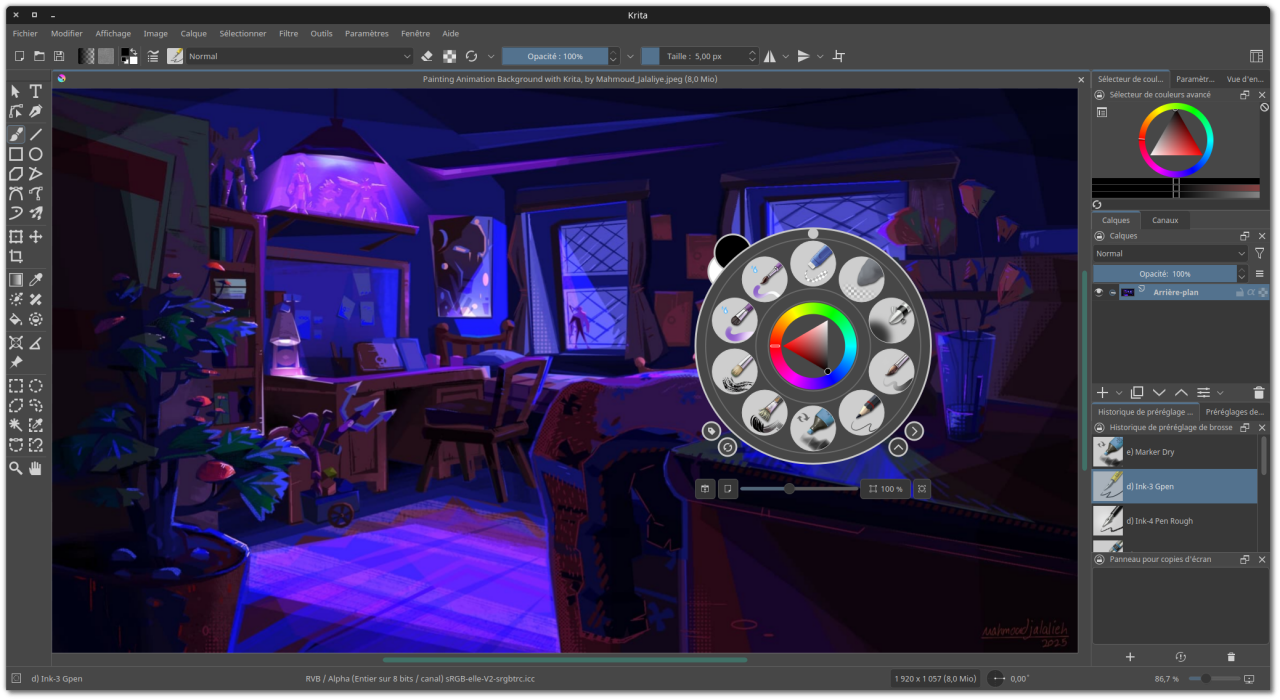Select the Pan hand tool
The height and width of the screenshot is (700, 1280).
coord(36,468)
